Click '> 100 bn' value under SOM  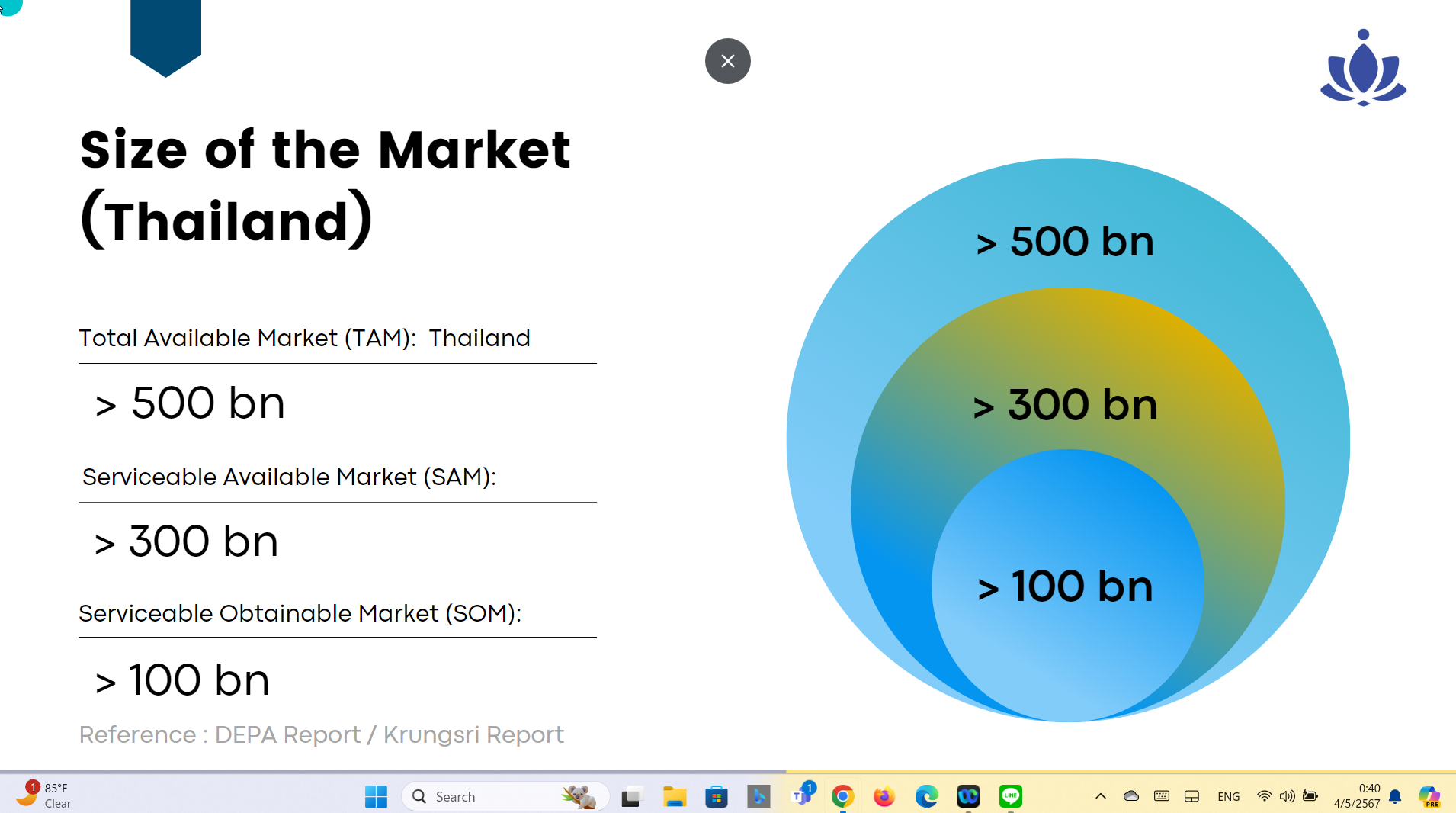coord(182,680)
